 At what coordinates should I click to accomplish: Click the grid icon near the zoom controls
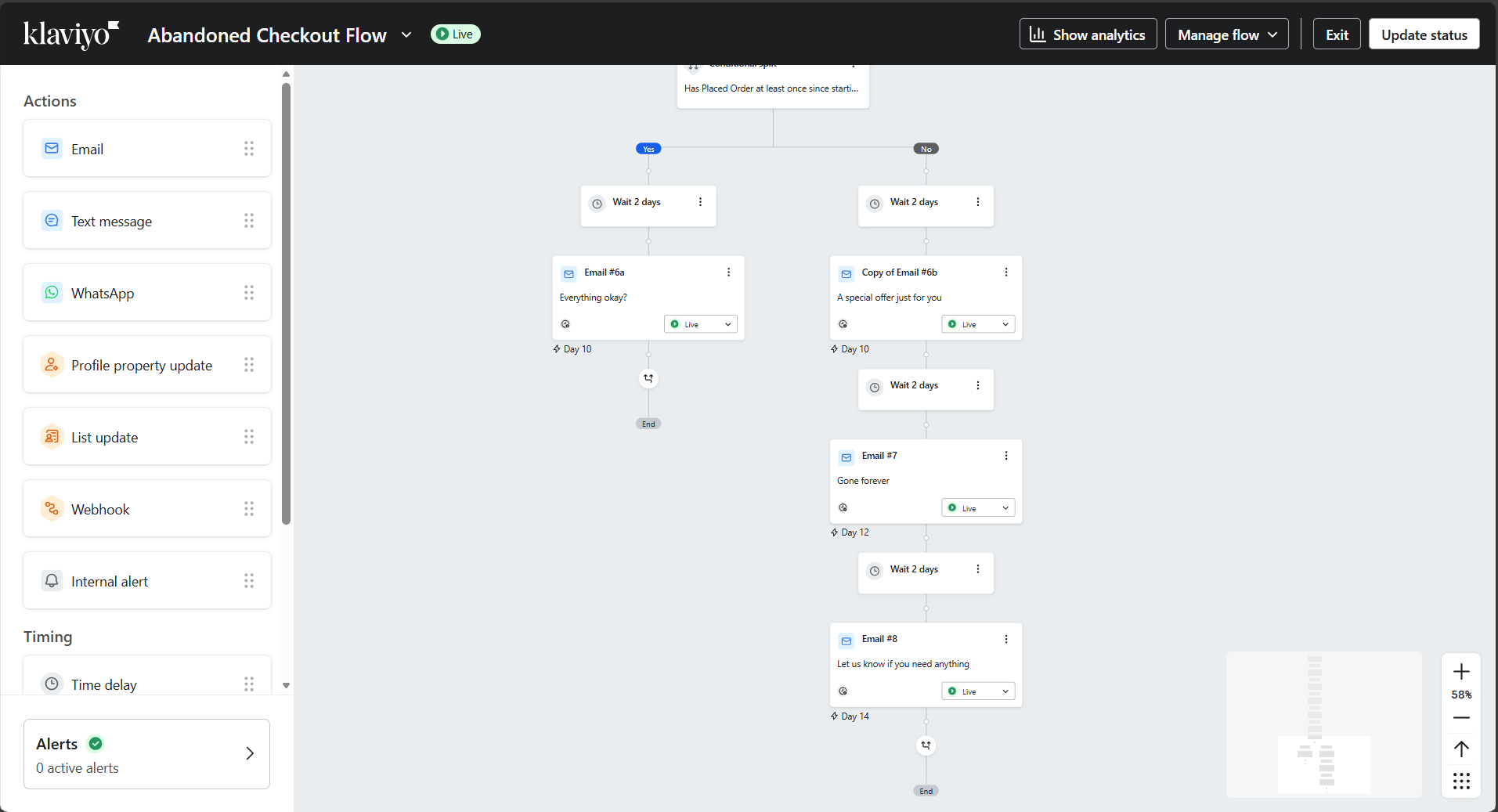point(1460,781)
